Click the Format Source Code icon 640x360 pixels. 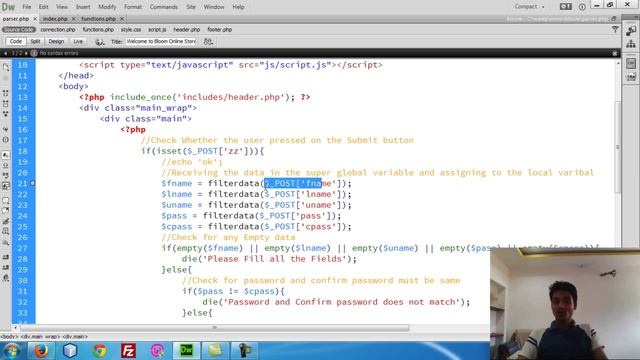[6, 278]
